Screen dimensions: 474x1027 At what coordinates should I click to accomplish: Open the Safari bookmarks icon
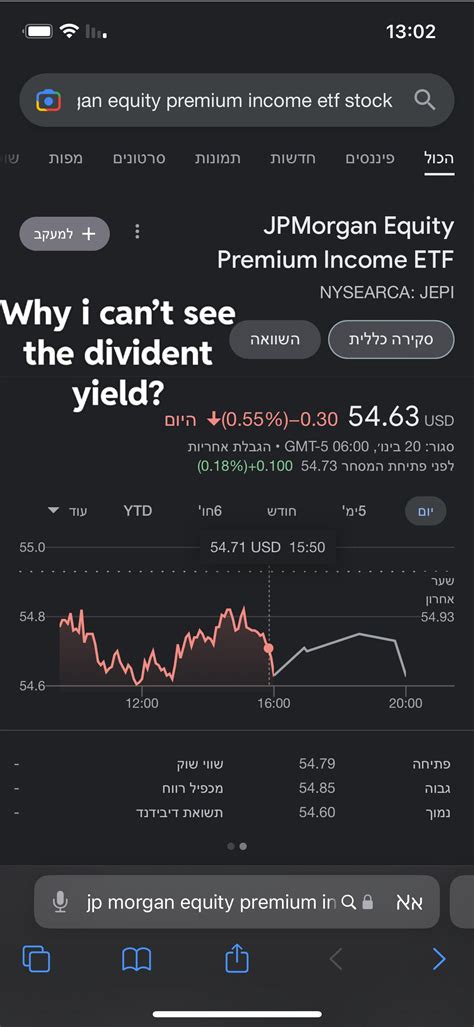click(137, 960)
